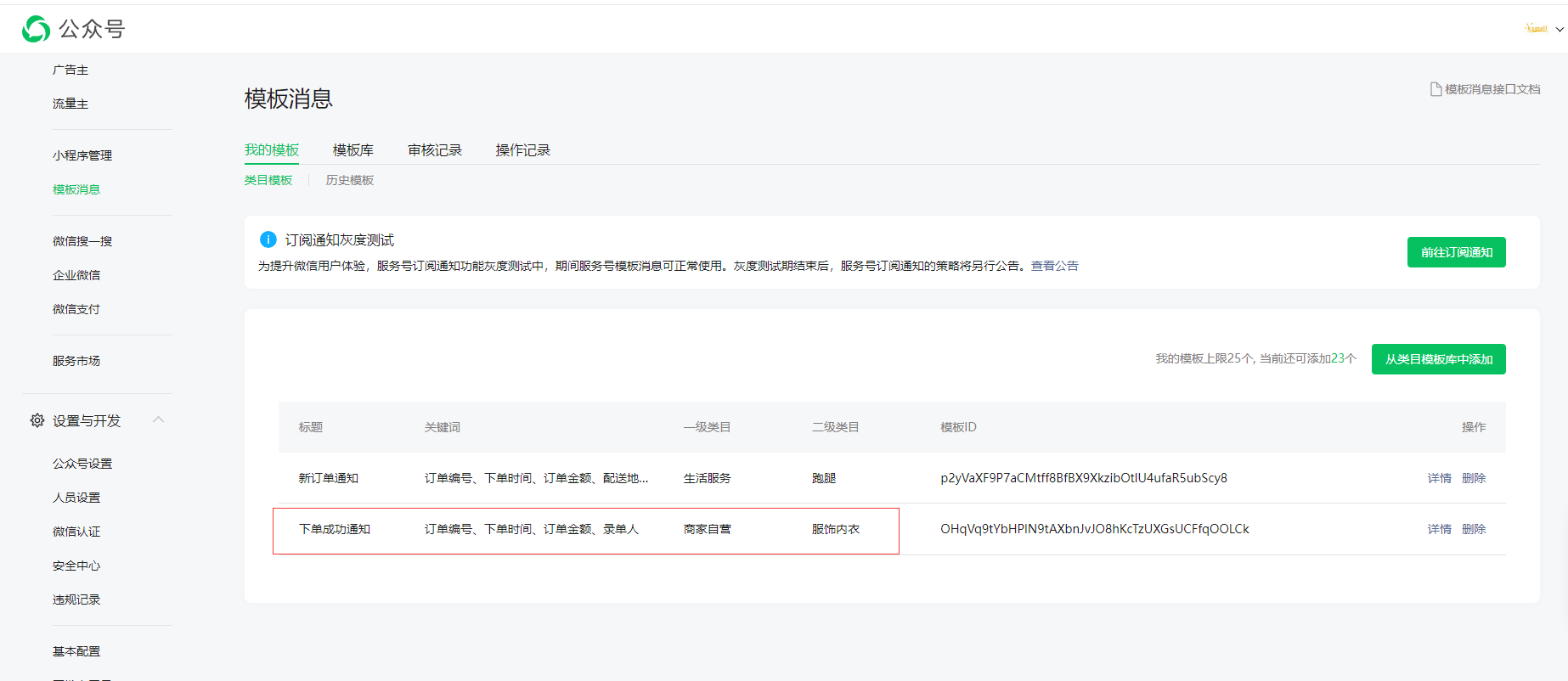Expand the account dropdown arrow
The image size is (1568, 681).
pyautogui.click(x=1560, y=30)
